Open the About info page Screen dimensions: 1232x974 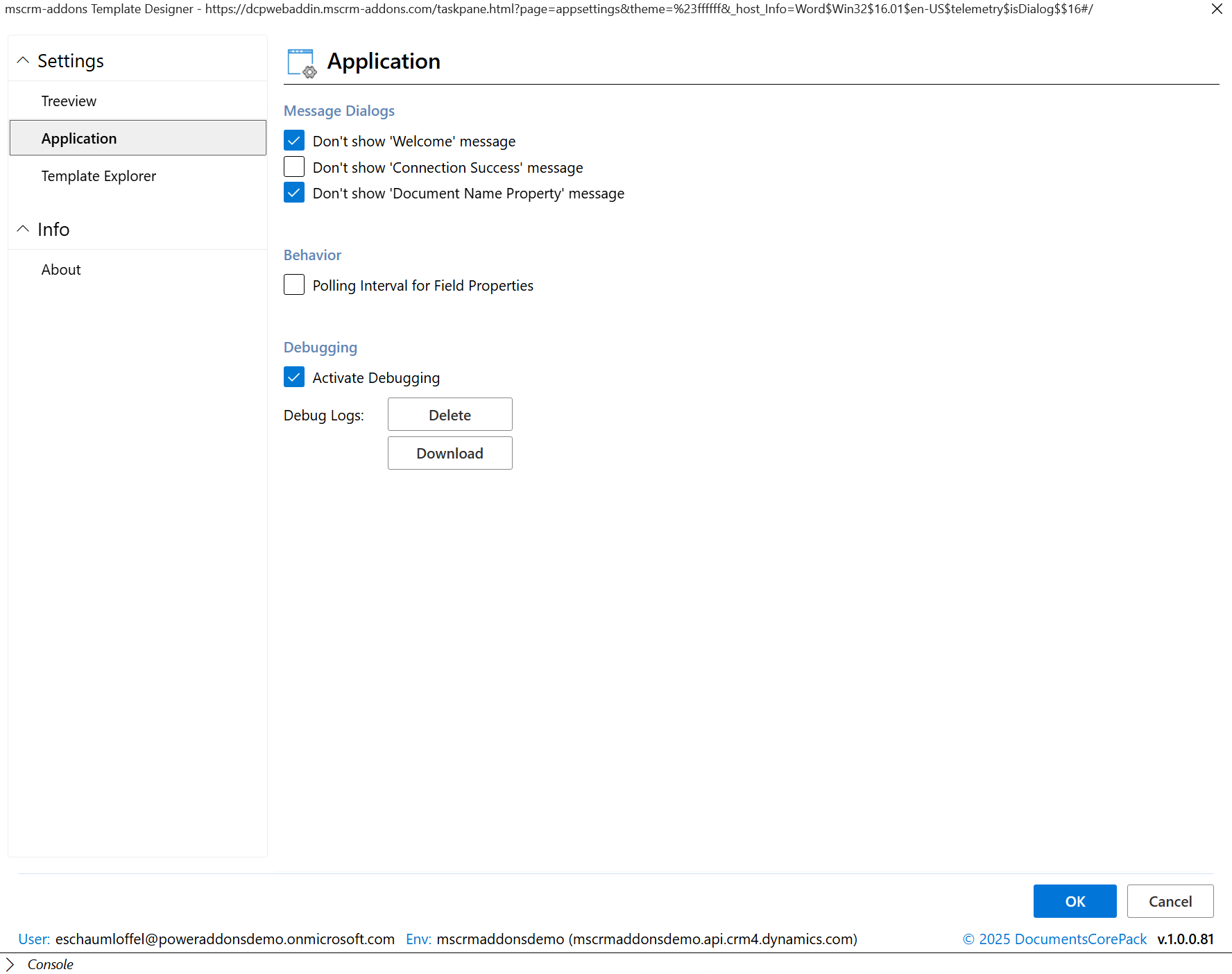(x=61, y=270)
